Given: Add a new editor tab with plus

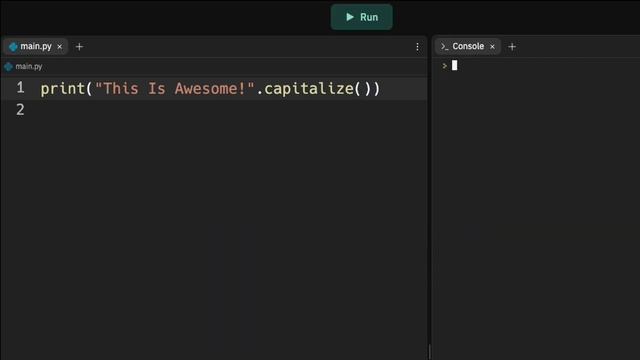Looking at the screenshot, I should point(79,47).
